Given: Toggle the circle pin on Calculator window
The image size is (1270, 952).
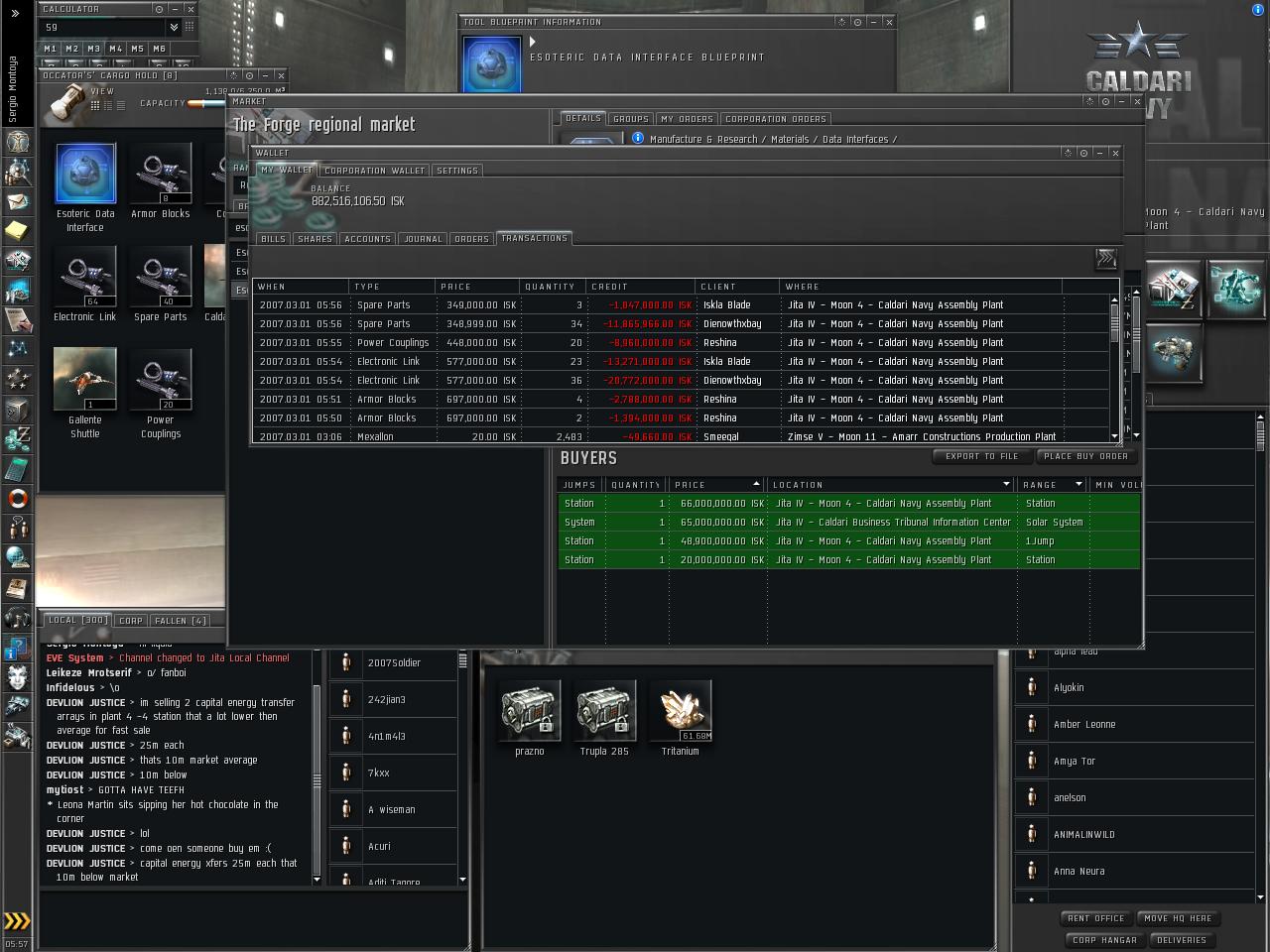Looking at the screenshot, I should pyautogui.click(x=159, y=9).
